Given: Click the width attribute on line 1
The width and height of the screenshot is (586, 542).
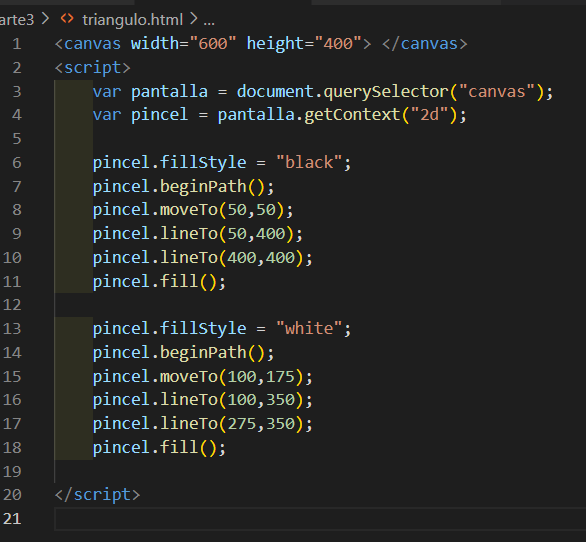Looking at the screenshot, I should click(x=155, y=43).
